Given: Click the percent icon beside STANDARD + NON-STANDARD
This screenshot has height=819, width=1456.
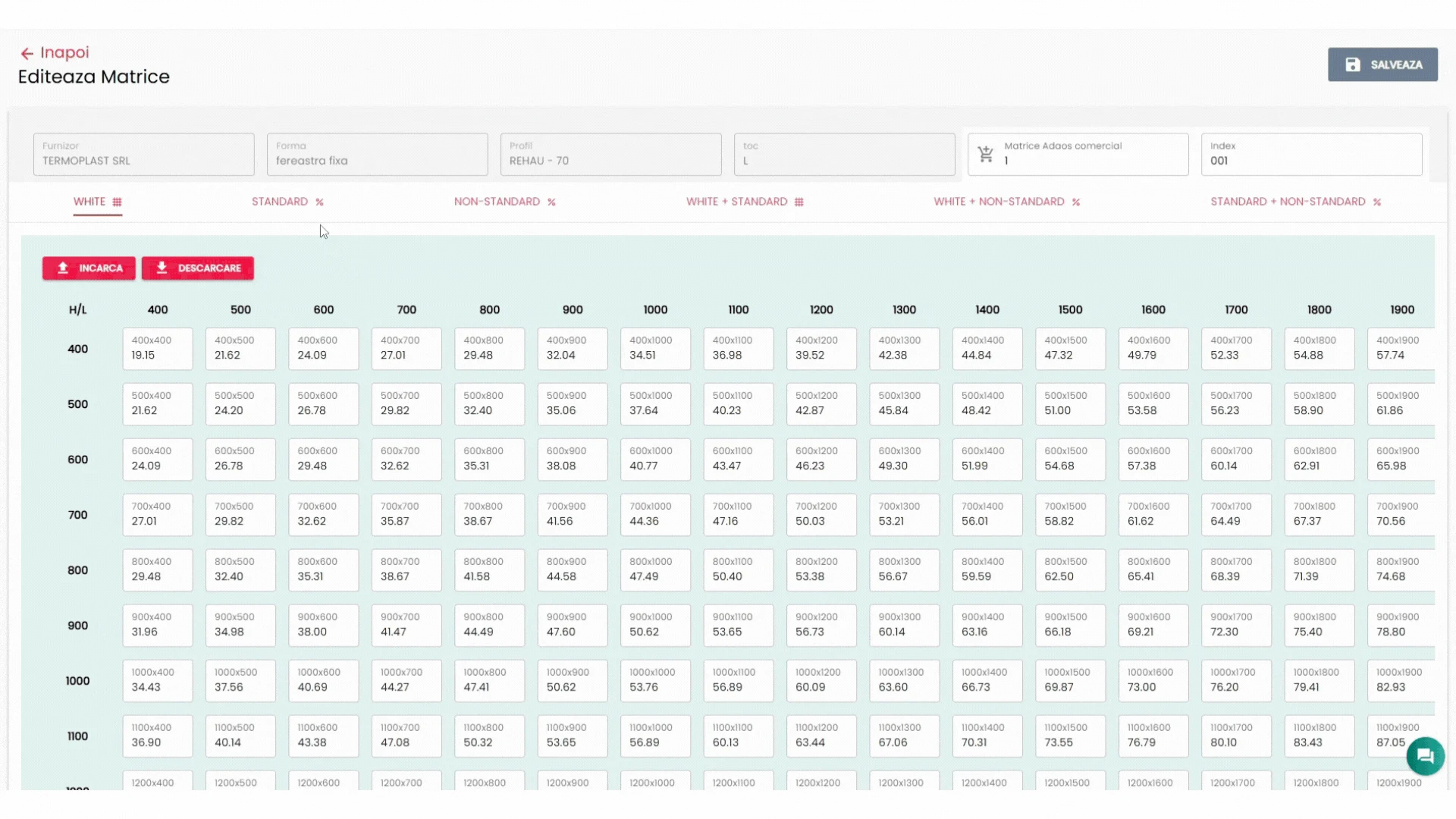Looking at the screenshot, I should (1376, 202).
